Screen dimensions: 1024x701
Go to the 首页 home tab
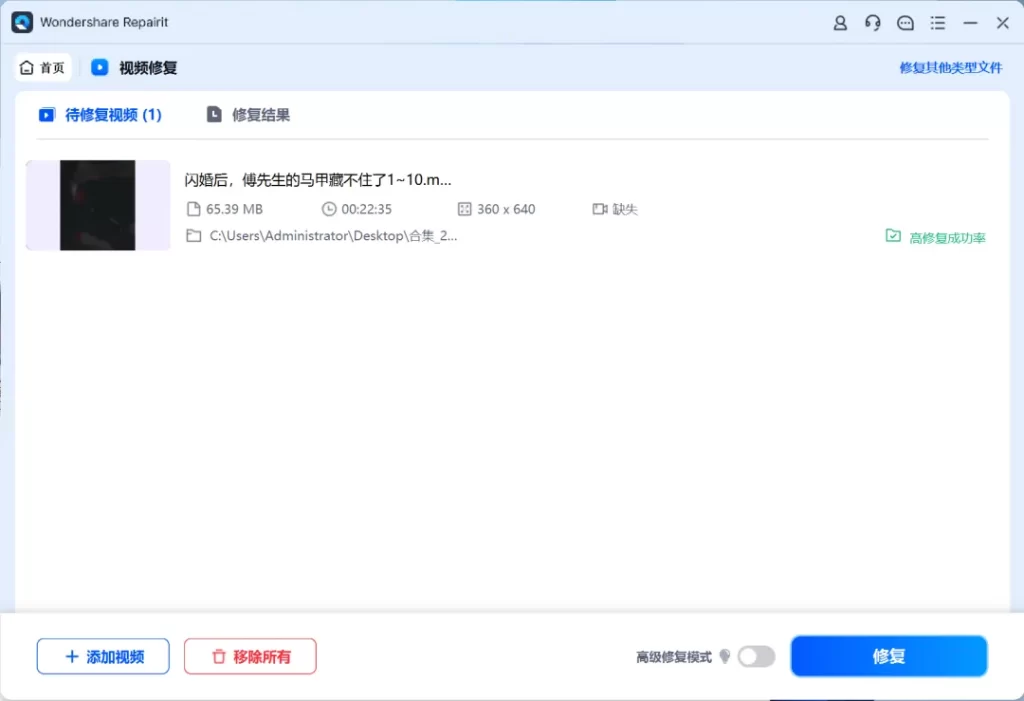[x=42, y=67]
